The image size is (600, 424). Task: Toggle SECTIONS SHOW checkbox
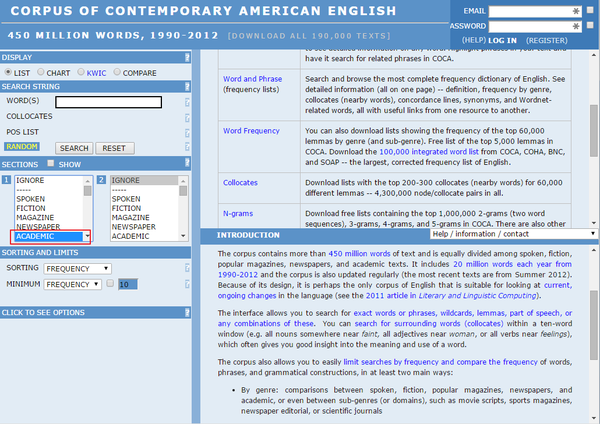(51, 163)
